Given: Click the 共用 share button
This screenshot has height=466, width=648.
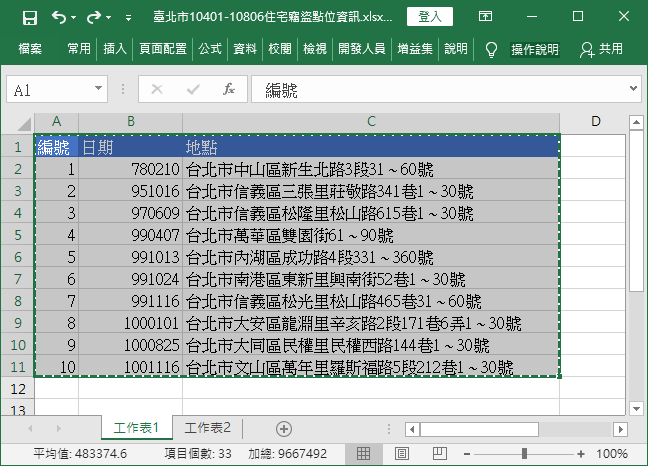Looking at the screenshot, I should [601, 49].
